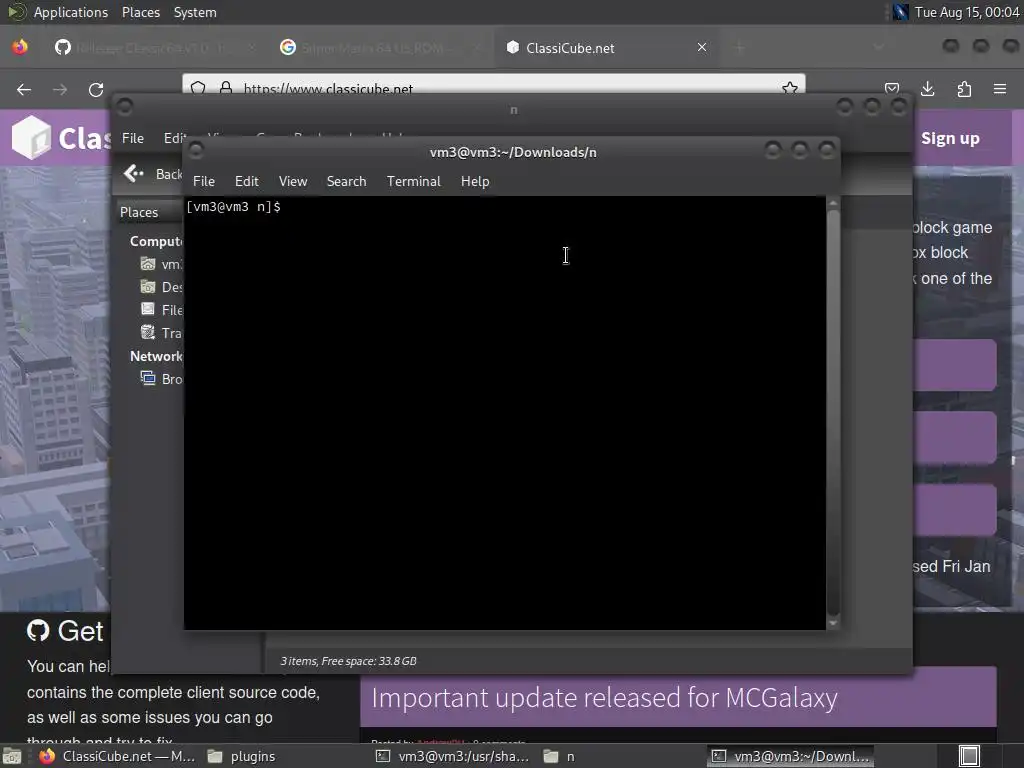Open the Applications menu in top panel

coord(71,12)
